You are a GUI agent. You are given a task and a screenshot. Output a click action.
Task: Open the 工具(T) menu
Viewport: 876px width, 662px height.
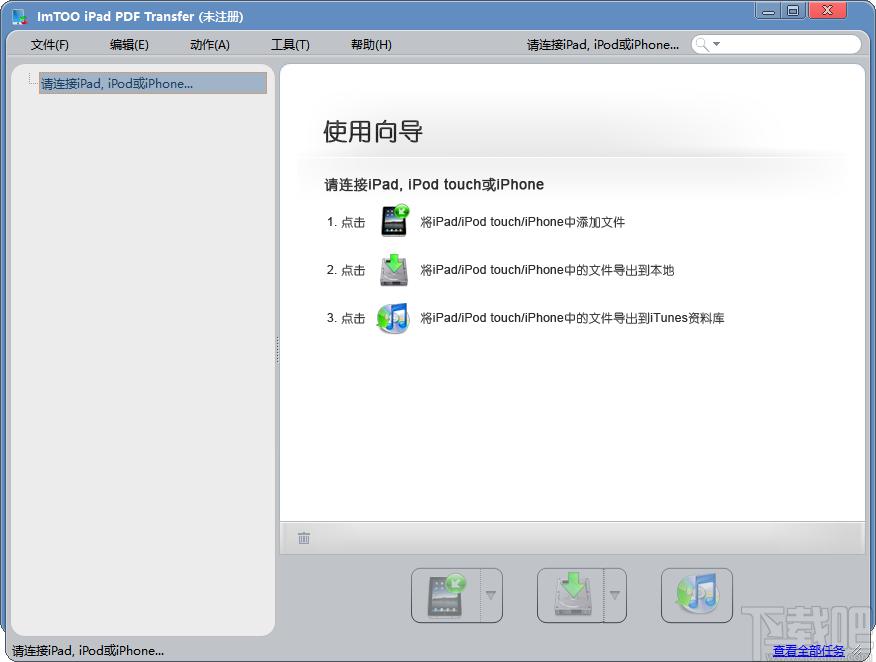tap(290, 45)
